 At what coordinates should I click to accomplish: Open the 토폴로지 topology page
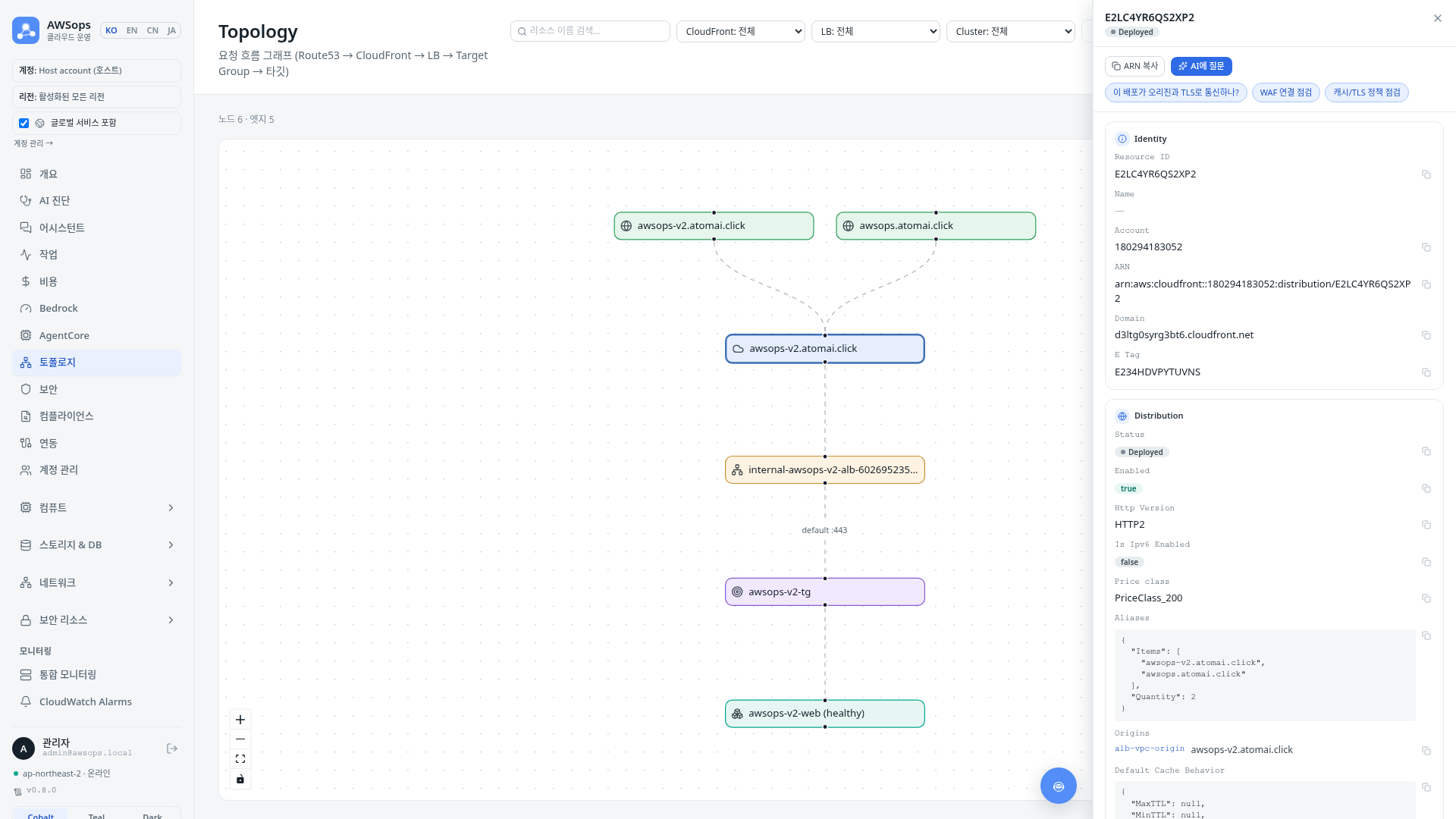[97, 362]
